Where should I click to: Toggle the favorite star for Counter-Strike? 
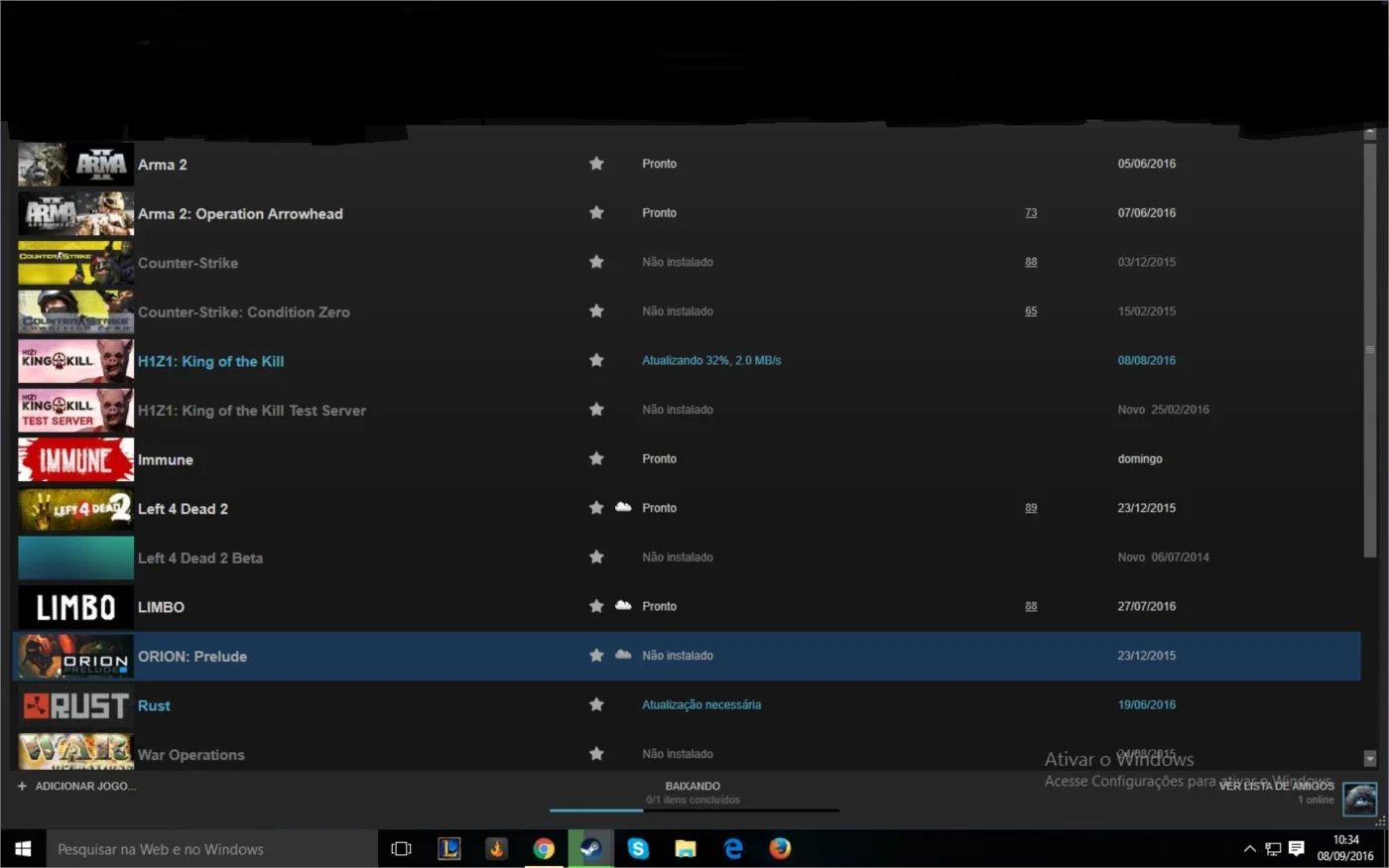596,262
